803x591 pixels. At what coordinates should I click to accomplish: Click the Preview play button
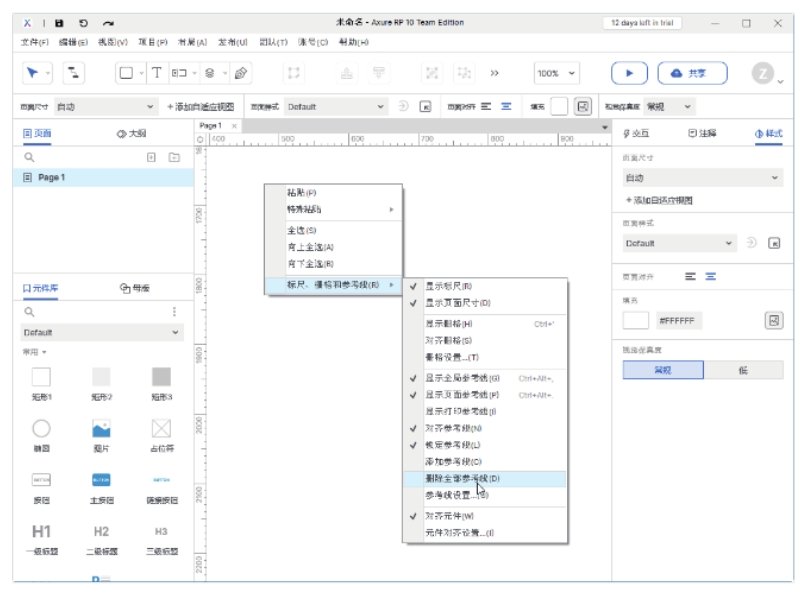[629, 73]
